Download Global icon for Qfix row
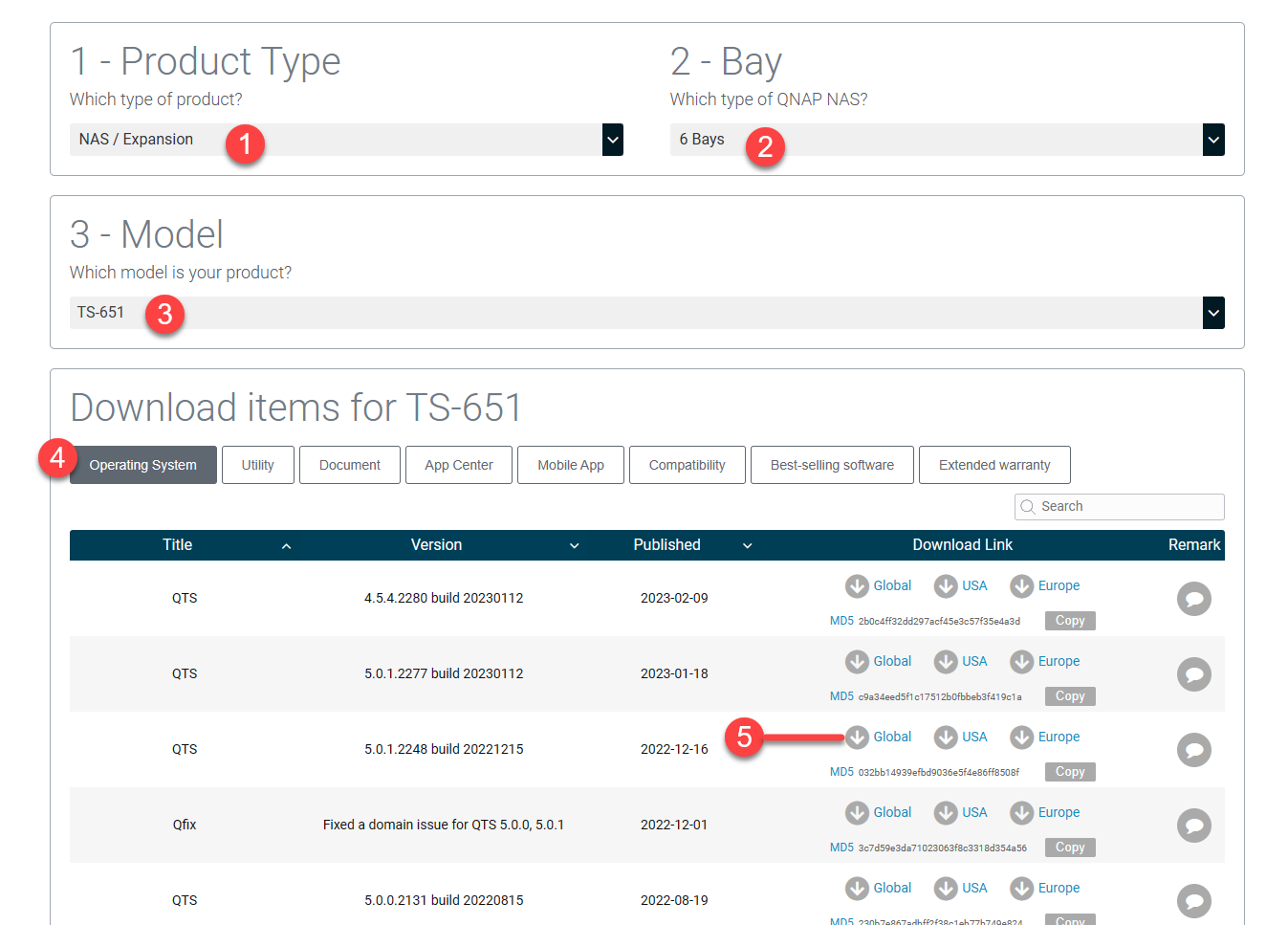 857,812
